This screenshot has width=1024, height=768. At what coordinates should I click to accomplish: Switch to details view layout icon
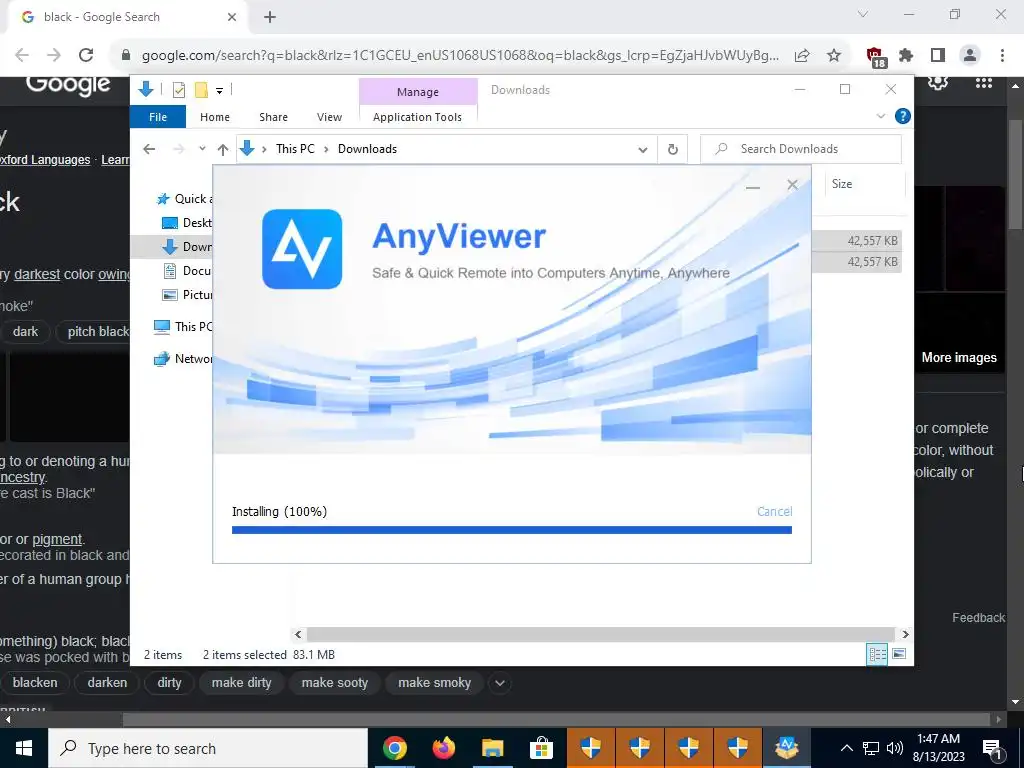[877, 654]
